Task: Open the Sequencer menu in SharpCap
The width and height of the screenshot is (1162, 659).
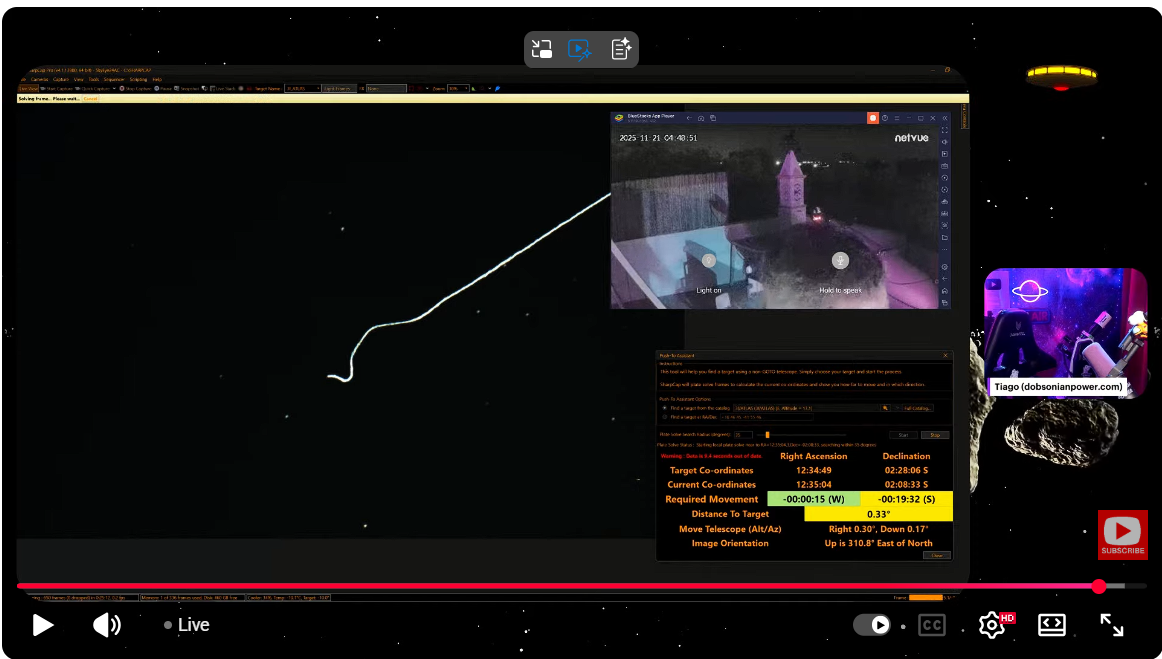Action: (114, 79)
